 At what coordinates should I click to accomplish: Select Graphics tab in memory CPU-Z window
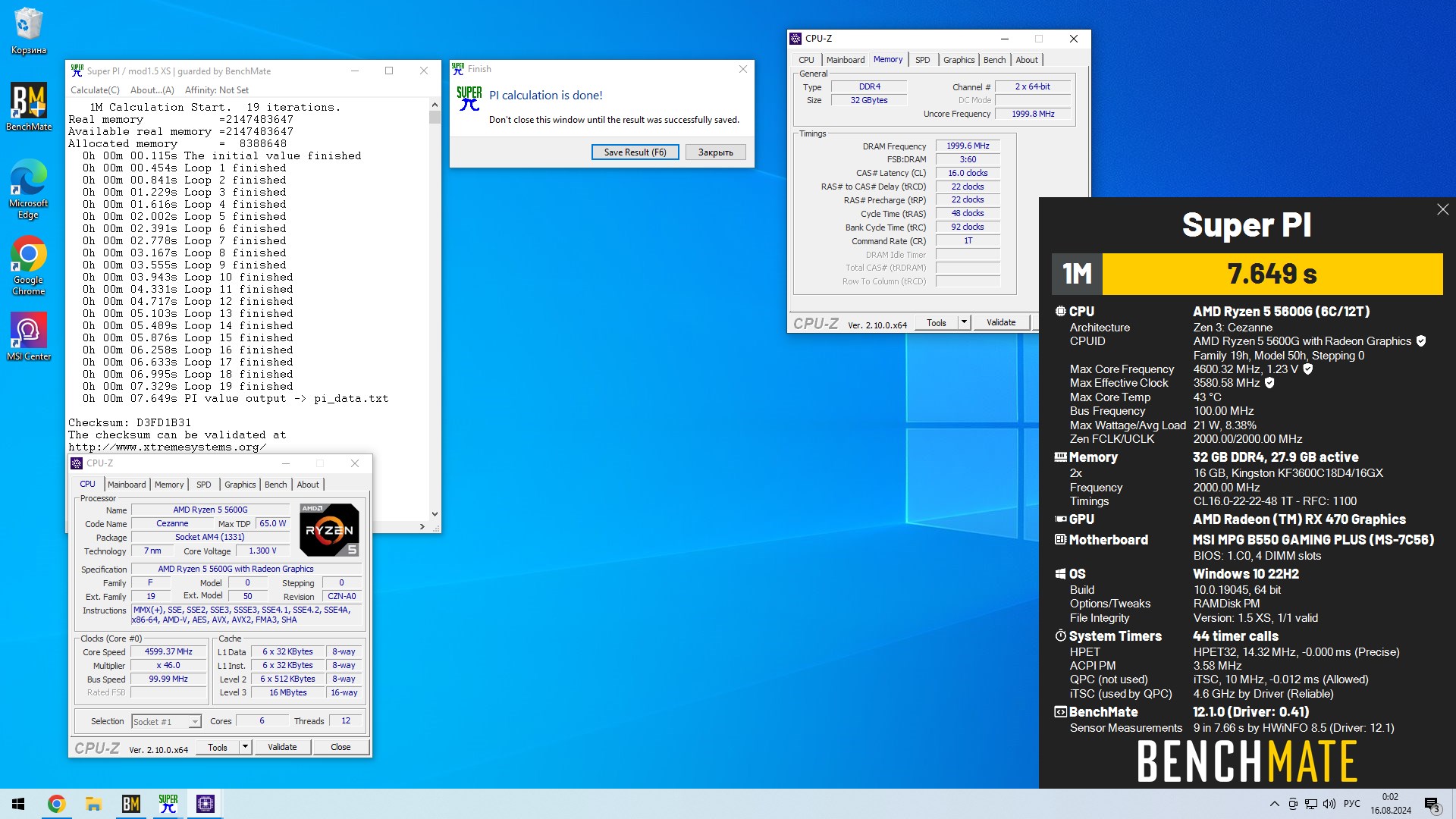coord(959,60)
